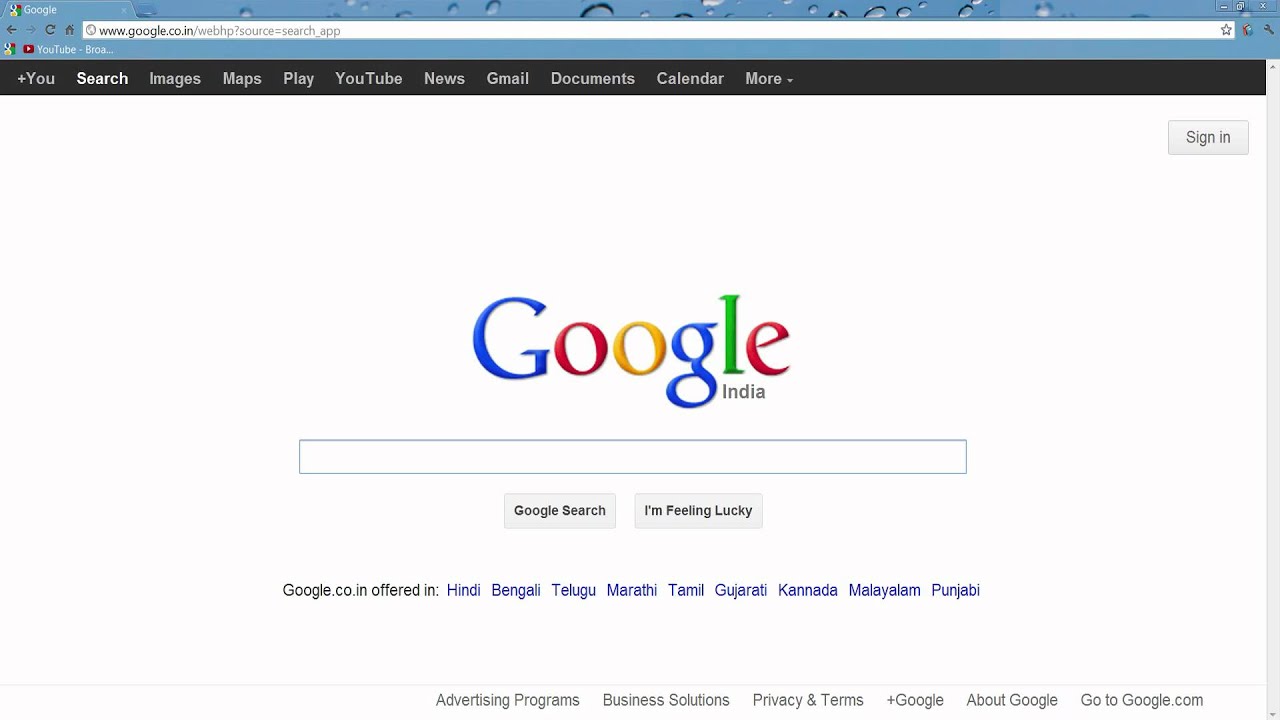Open the +Google footer link
1280x720 pixels.
pos(915,700)
